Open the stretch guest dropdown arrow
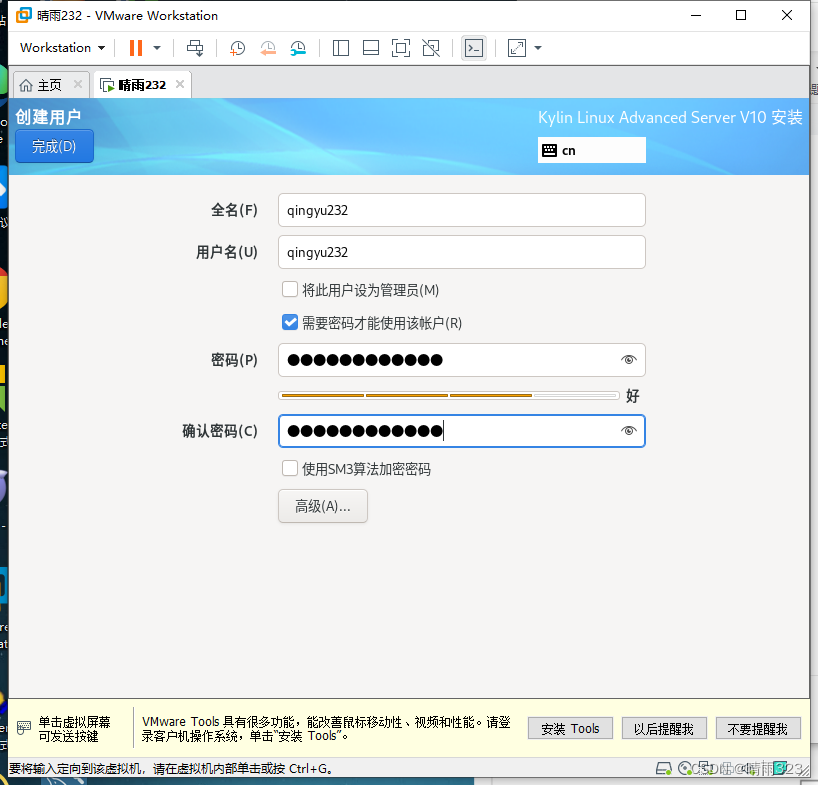818x785 pixels. click(x=538, y=48)
